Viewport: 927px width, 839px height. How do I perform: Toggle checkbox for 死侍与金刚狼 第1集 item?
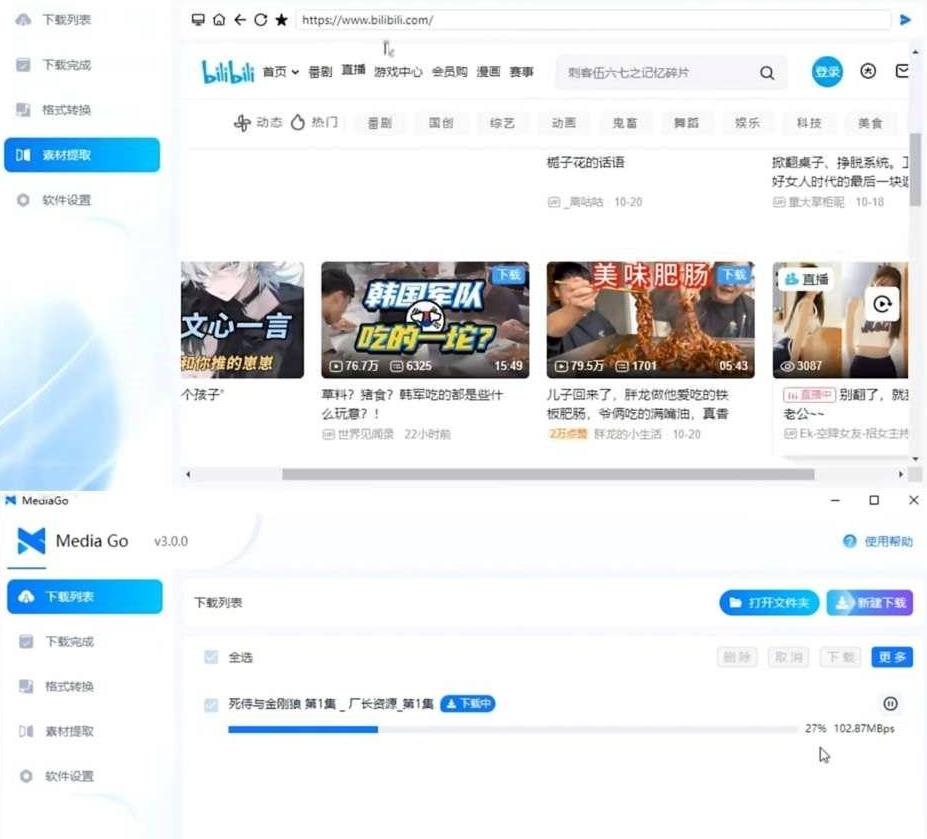click(x=210, y=704)
